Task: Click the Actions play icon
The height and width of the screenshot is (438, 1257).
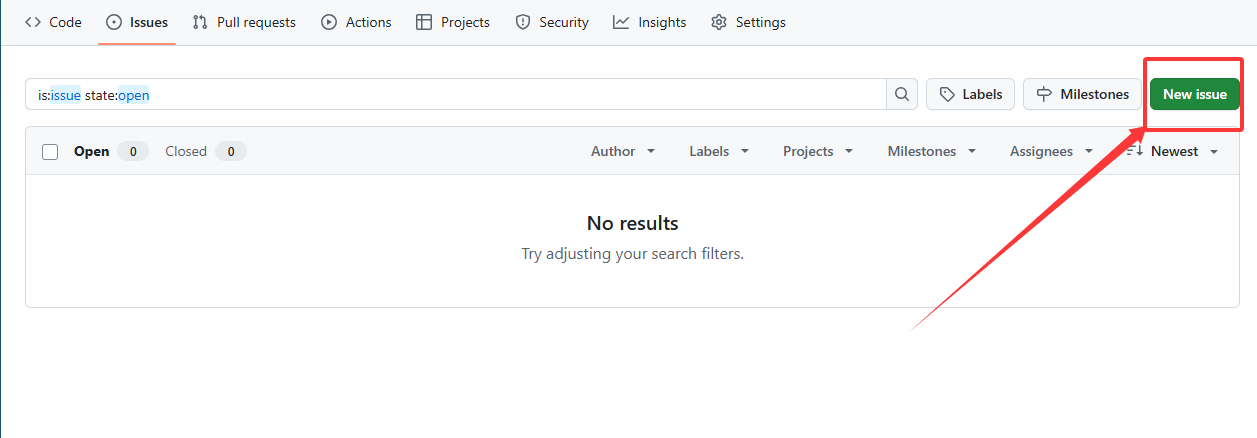Action: [329, 22]
